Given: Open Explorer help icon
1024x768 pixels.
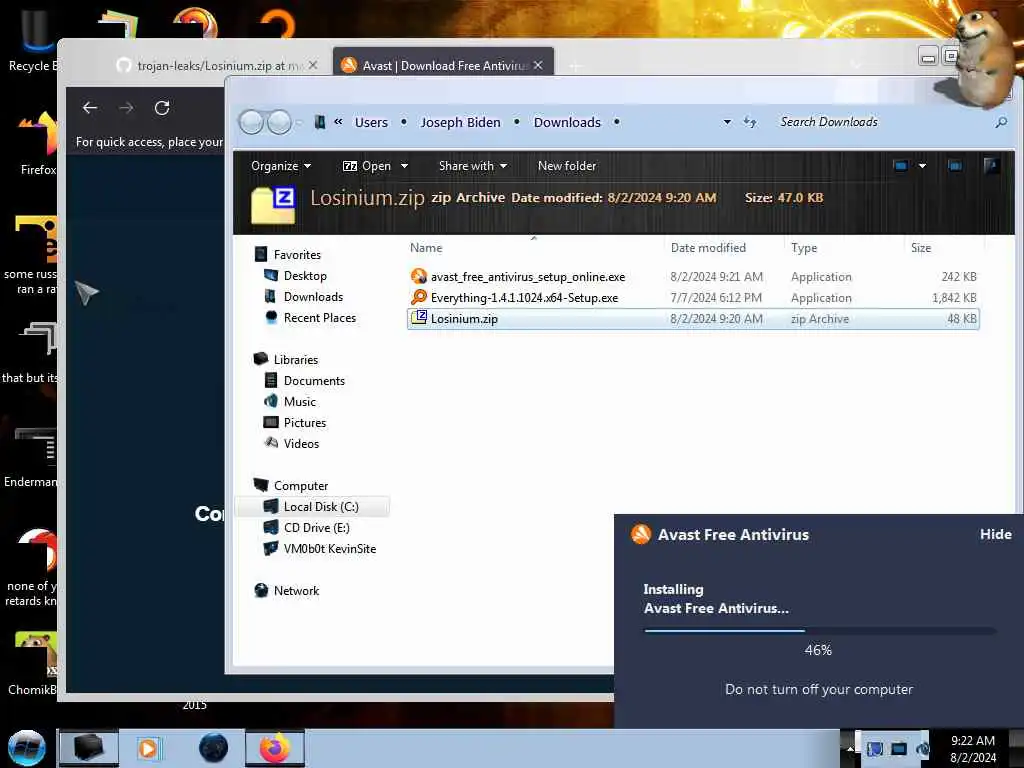Looking at the screenshot, I should tap(991, 166).
